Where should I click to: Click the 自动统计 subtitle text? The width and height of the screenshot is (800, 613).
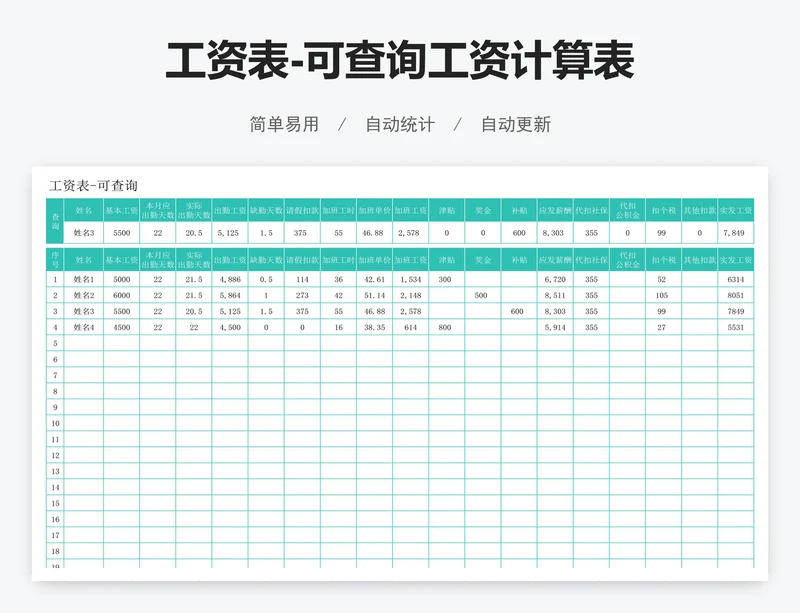[x=400, y=124]
